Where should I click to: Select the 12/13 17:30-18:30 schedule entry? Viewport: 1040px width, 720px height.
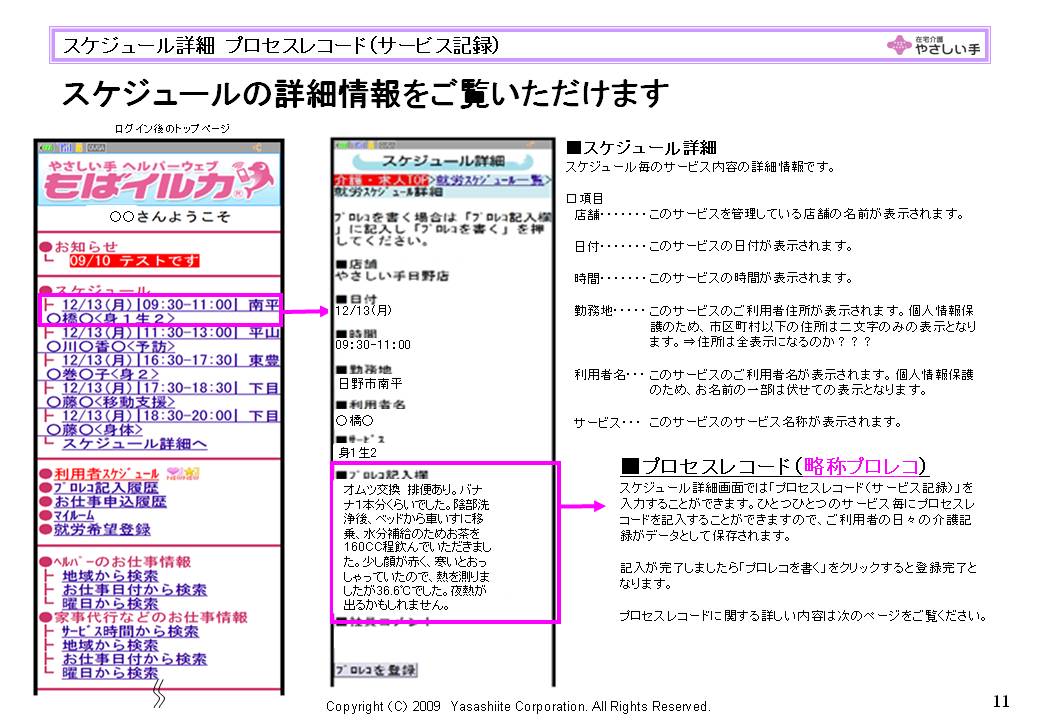coord(160,394)
